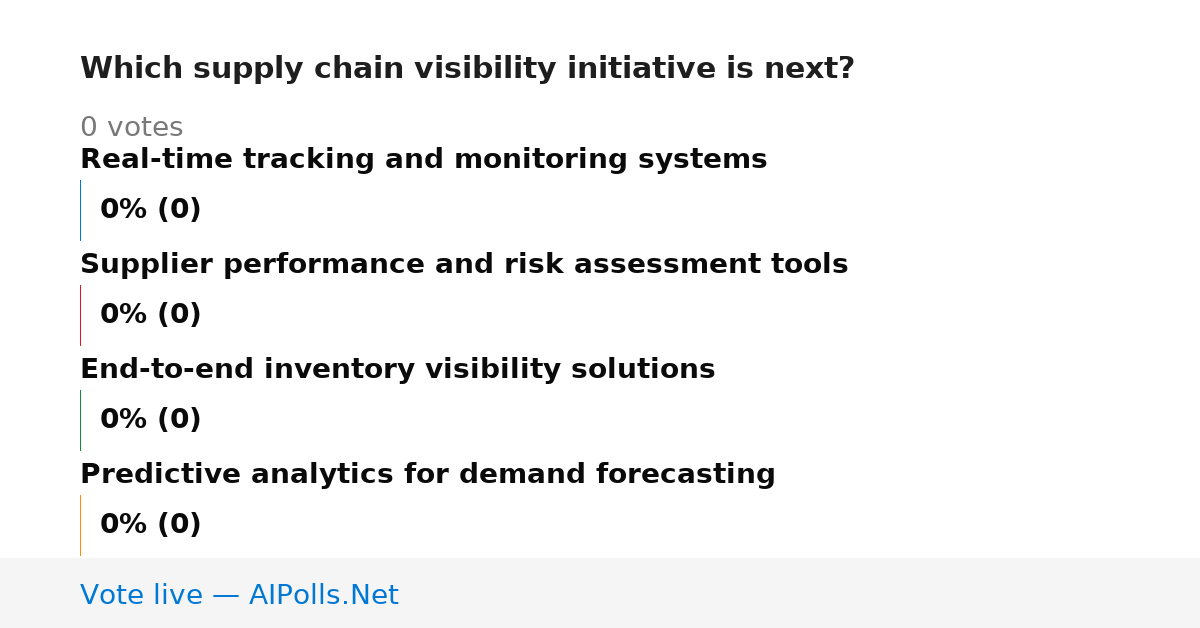
Task: Click the gray footer banner area
Action: pyautogui.click(x=600, y=593)
